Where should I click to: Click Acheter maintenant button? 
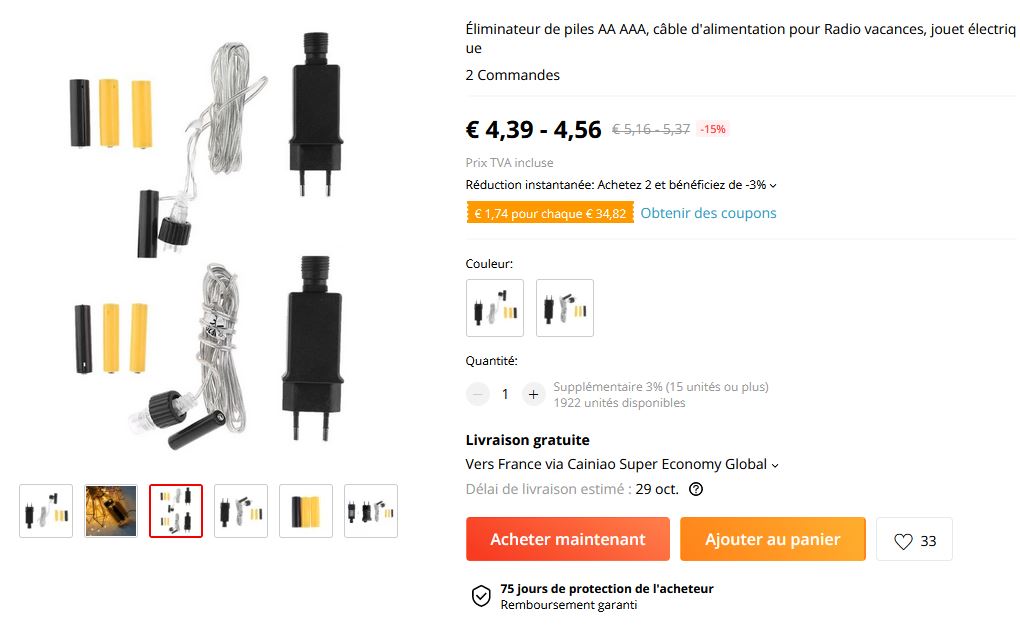[567, 539]
